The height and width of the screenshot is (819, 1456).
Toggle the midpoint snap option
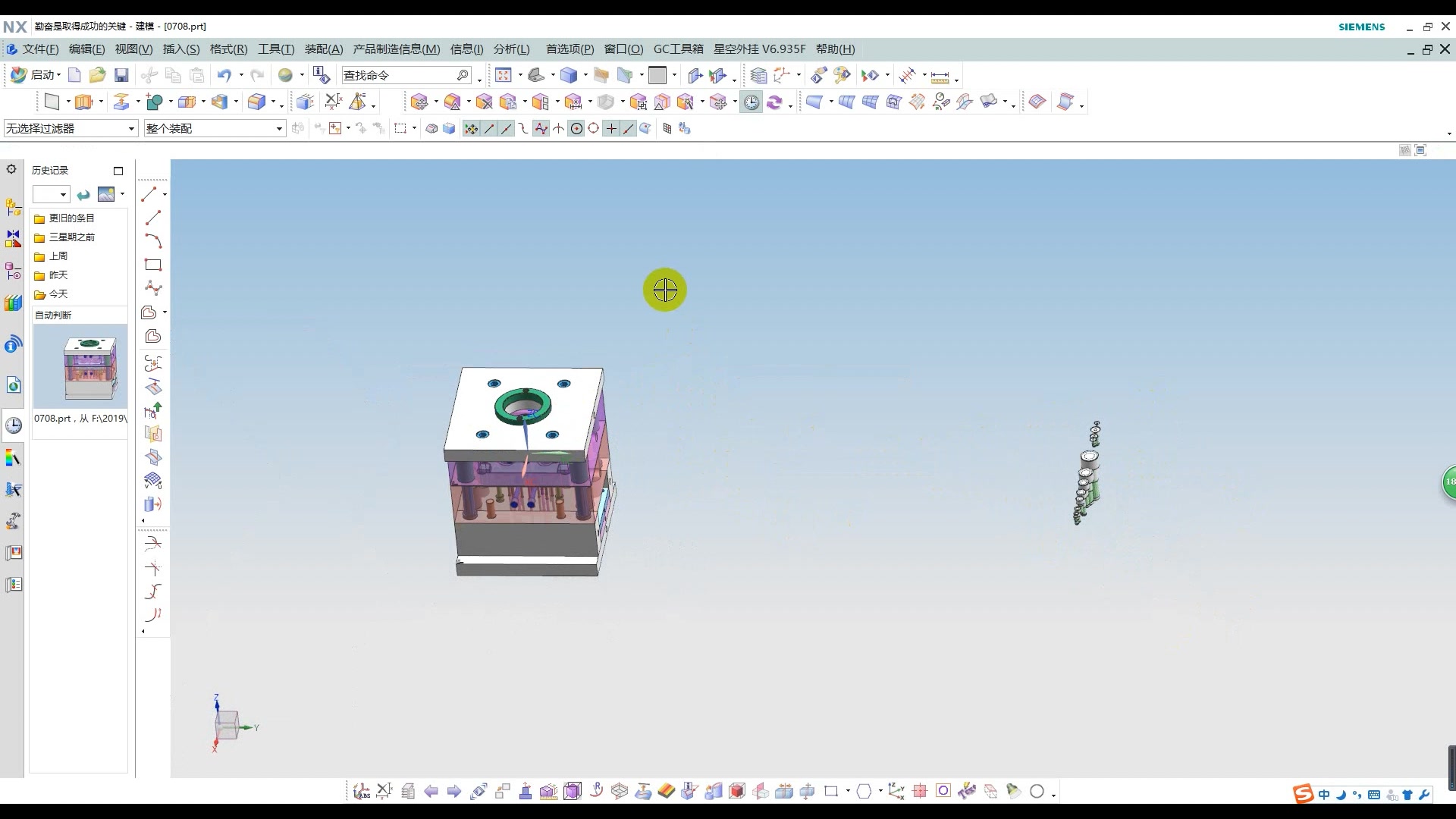point(507,129)
